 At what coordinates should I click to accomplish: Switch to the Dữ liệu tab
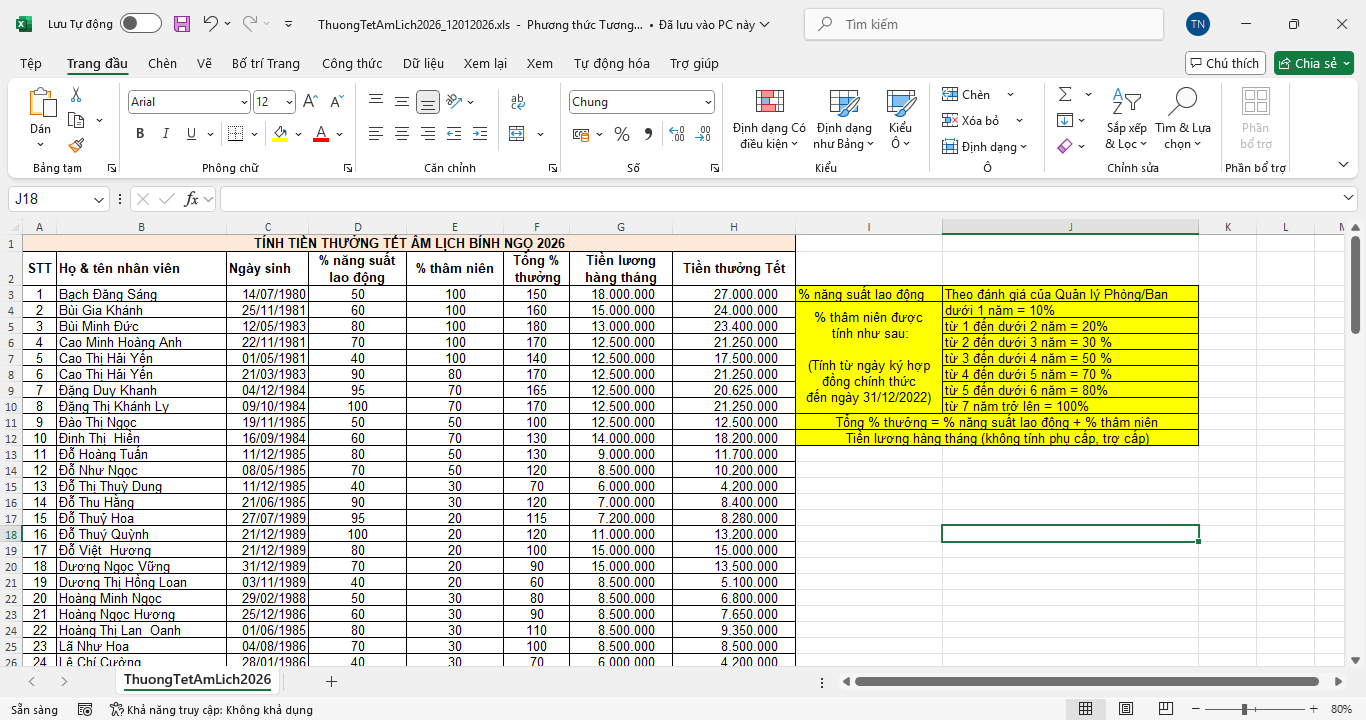[x=423, y=64]
